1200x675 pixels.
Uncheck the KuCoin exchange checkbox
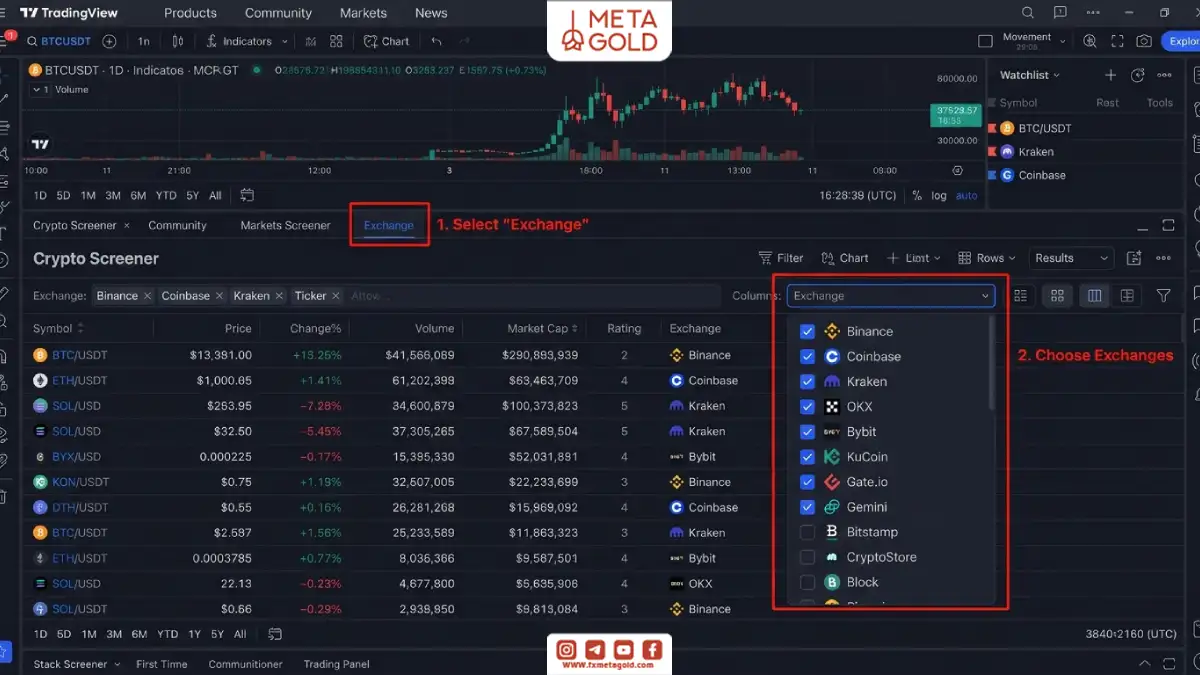[807, 457]
